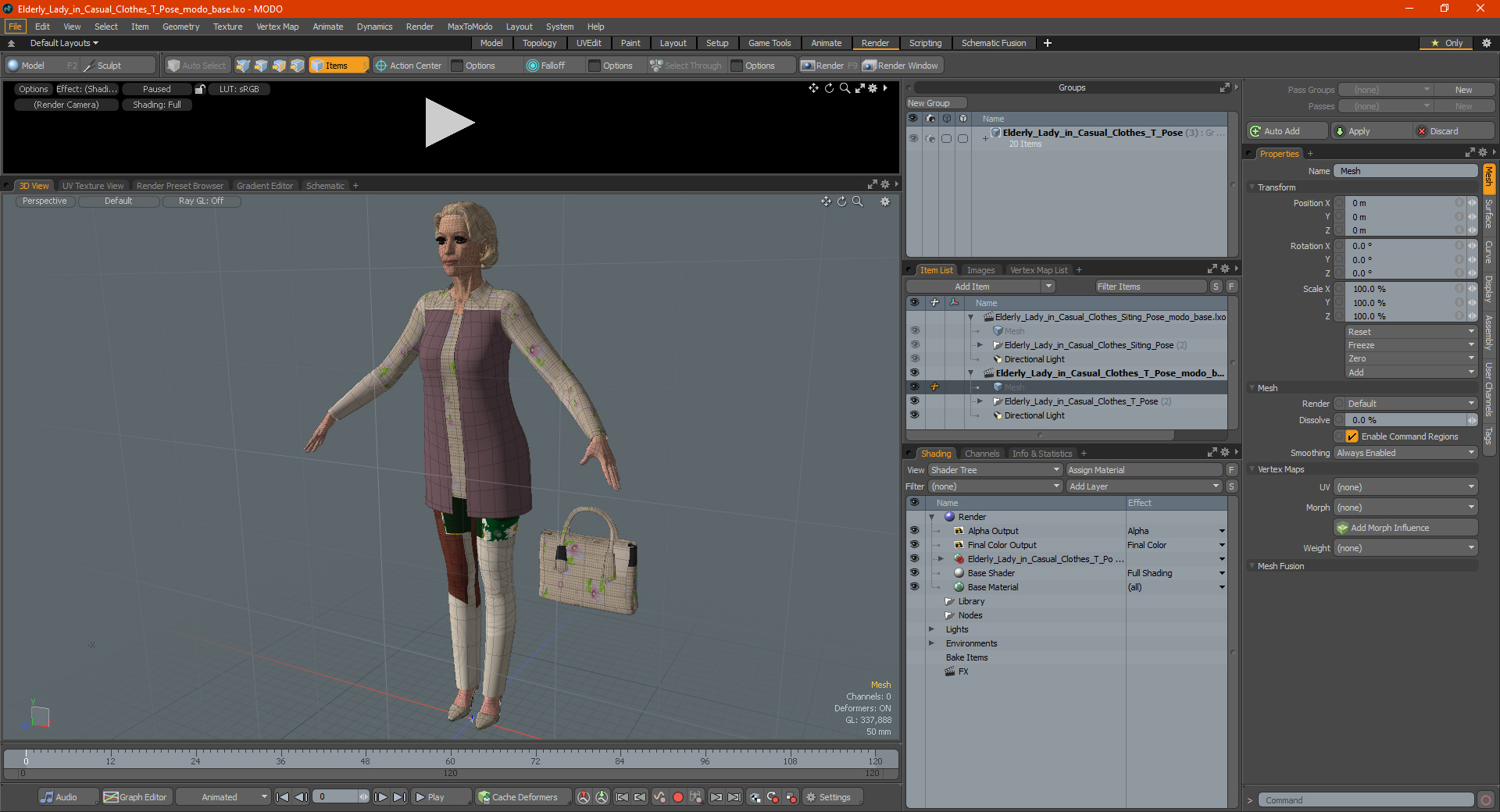Select the Items selection mode
The image size is (1500, 812).
[x=338, y=66]
